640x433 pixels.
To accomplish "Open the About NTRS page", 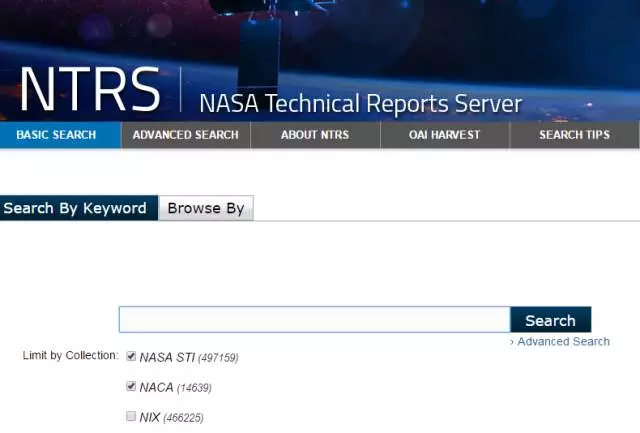I will click(x=315, y=135).
